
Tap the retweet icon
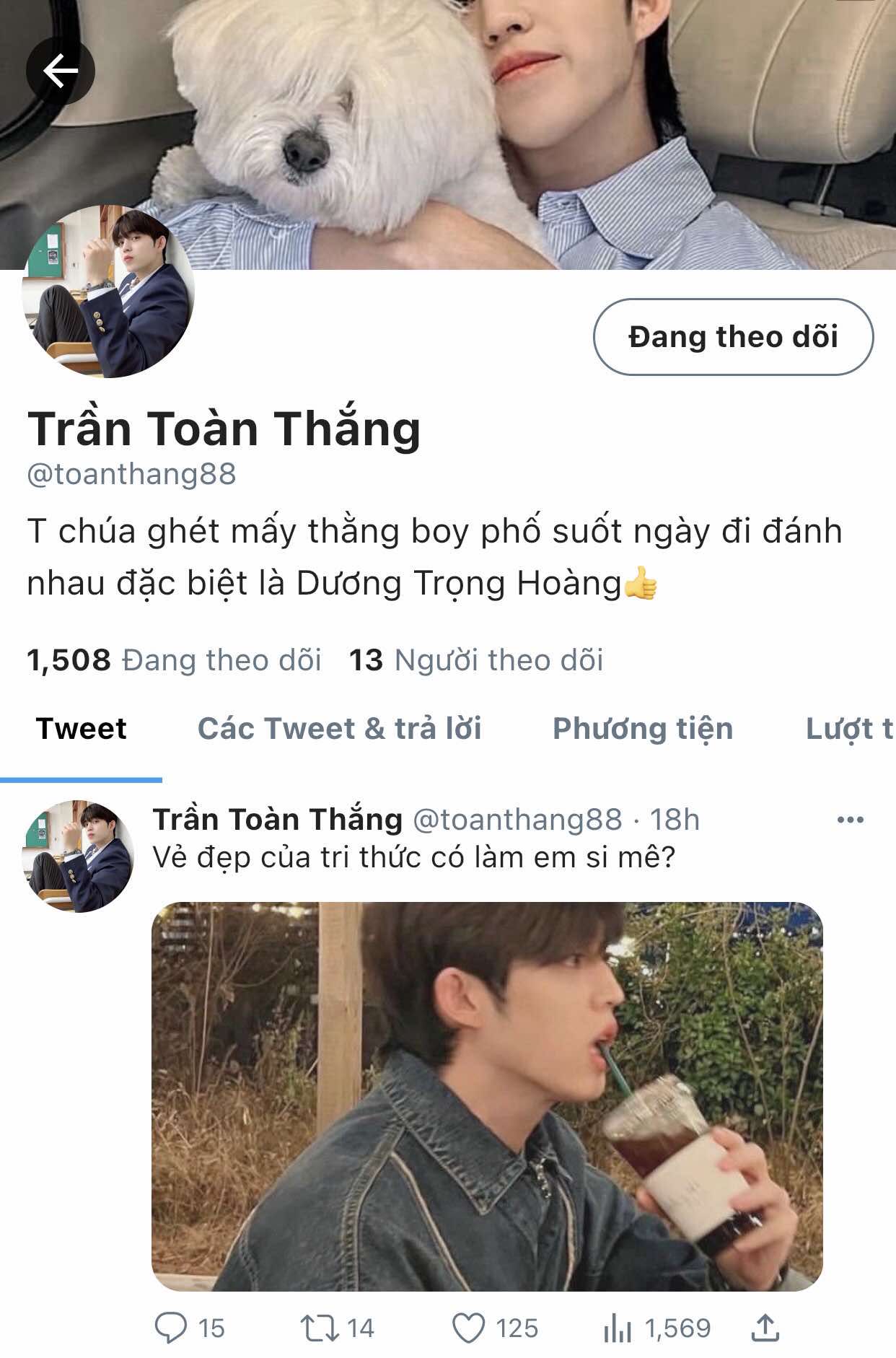coord(320,1328)
